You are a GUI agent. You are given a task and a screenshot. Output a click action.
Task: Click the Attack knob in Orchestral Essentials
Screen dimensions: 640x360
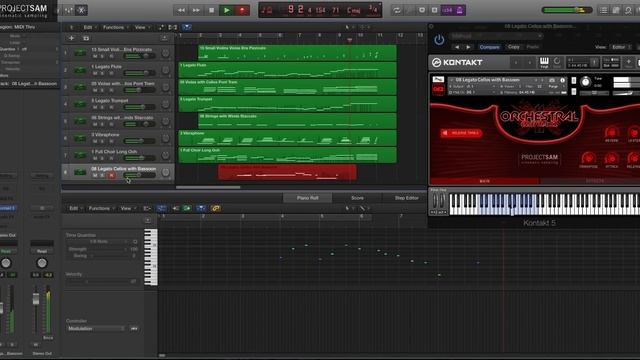coord(611,158)
